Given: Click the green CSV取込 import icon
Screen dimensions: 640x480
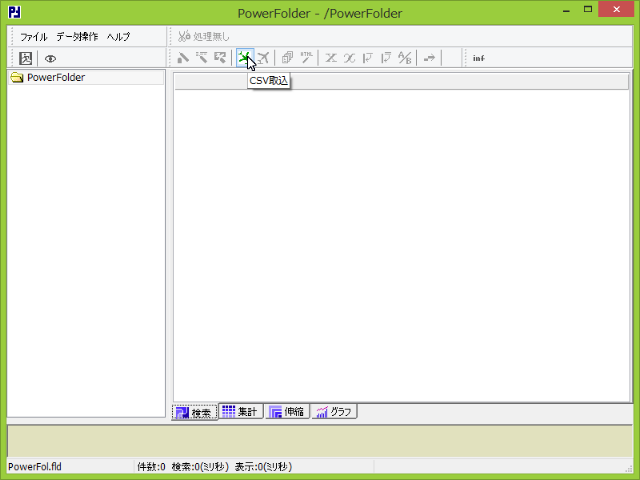Looking at the screenshot, I should (245, 58).
